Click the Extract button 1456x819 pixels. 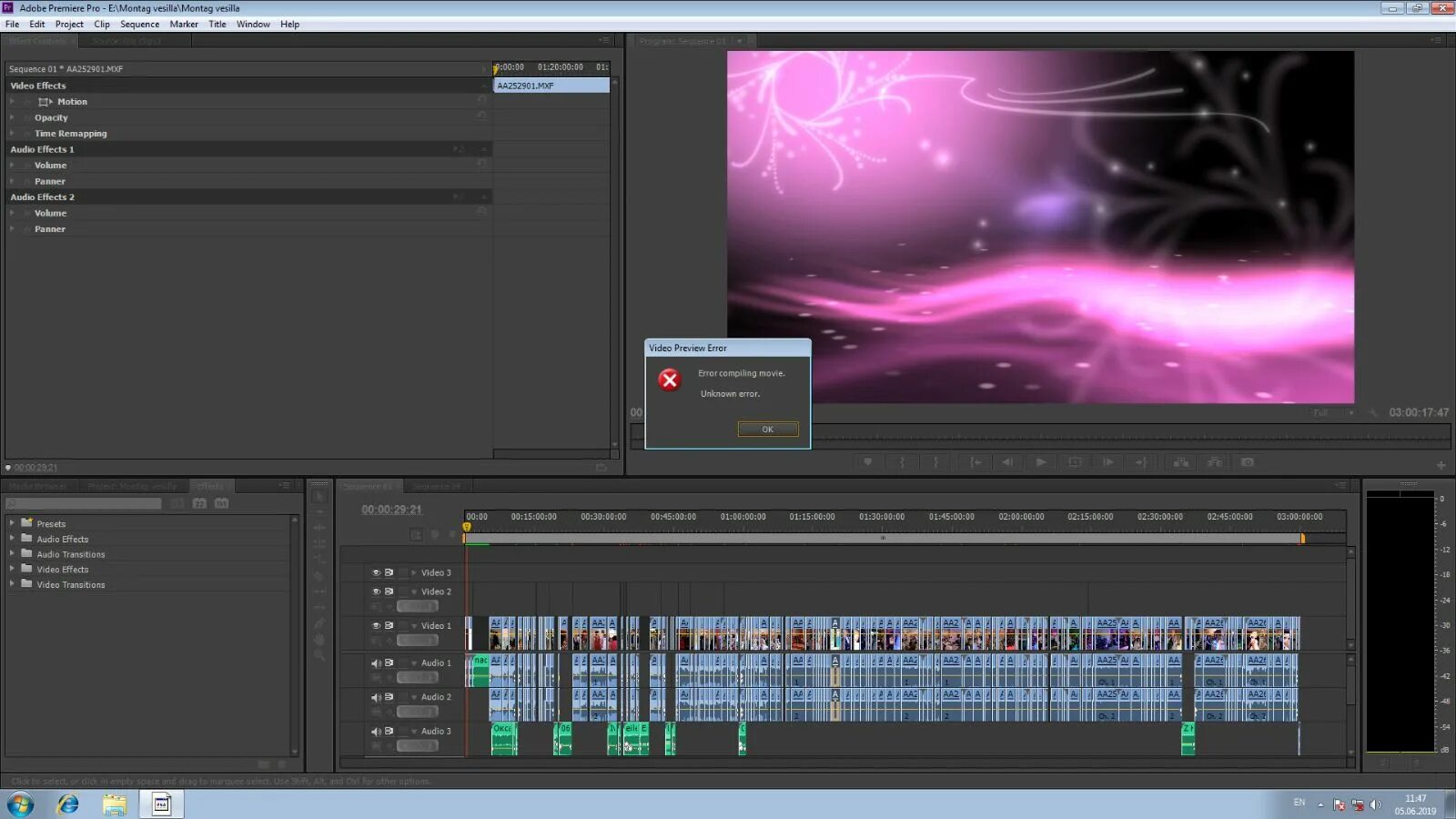coord(1214,462)
